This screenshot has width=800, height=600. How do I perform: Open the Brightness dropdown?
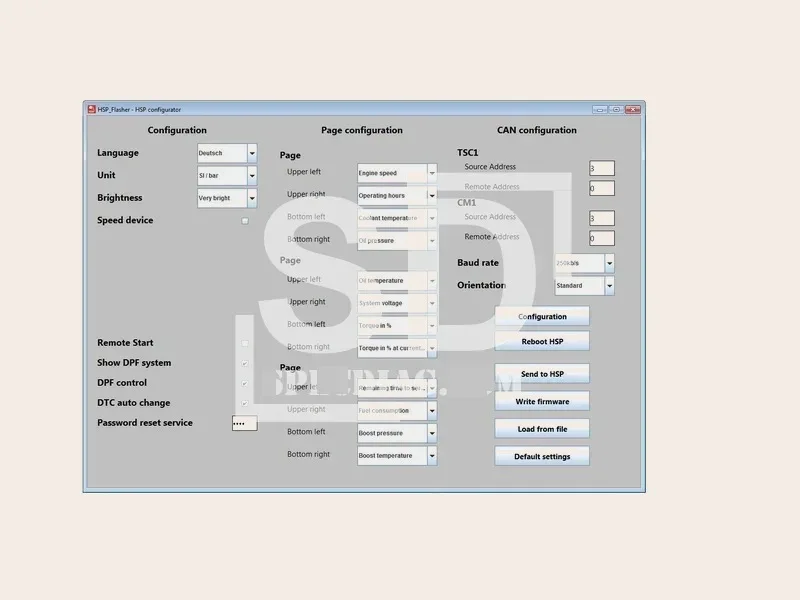[x=227, y=198]
